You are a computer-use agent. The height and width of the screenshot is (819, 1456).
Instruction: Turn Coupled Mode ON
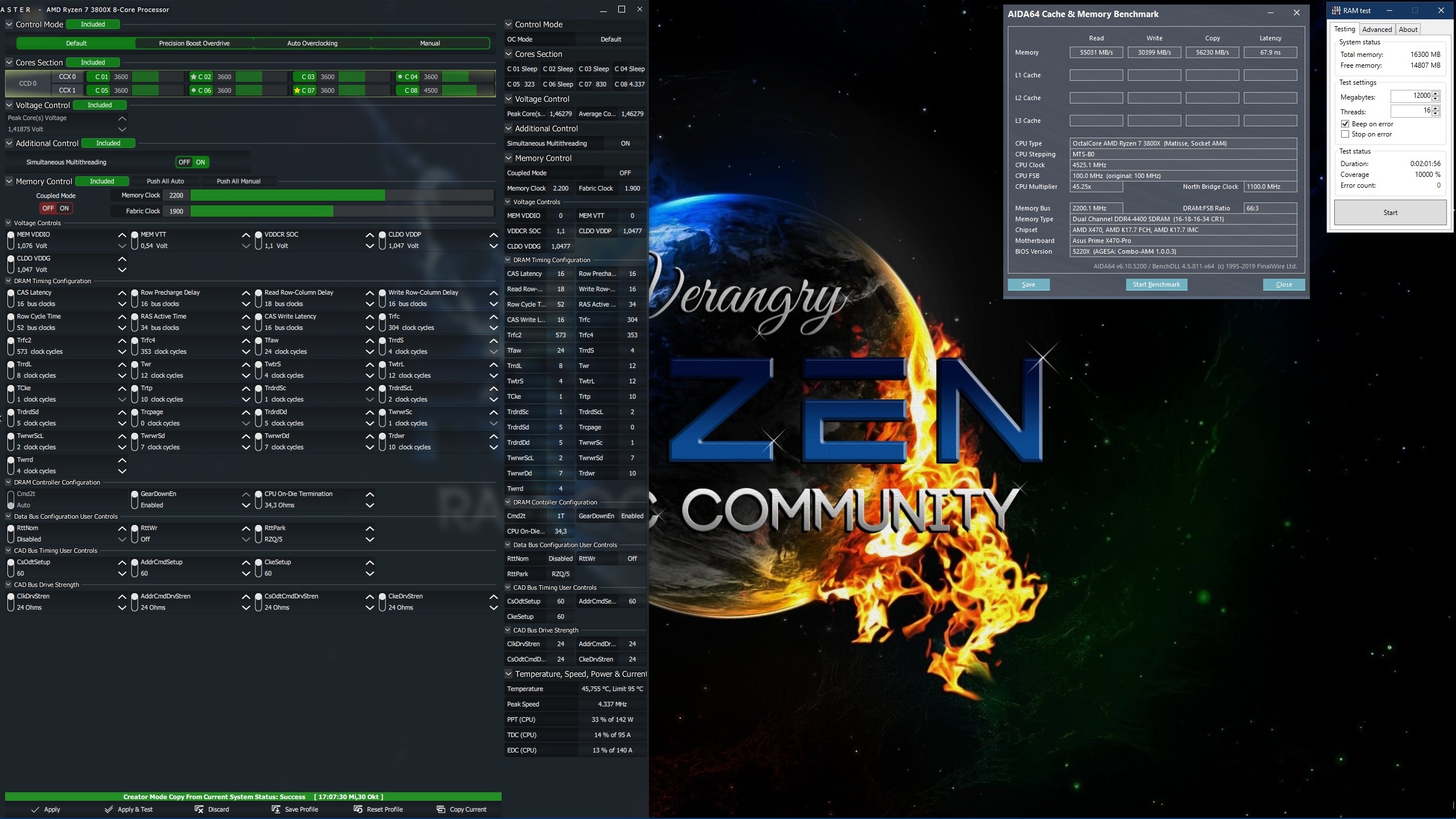coord(64,208)
